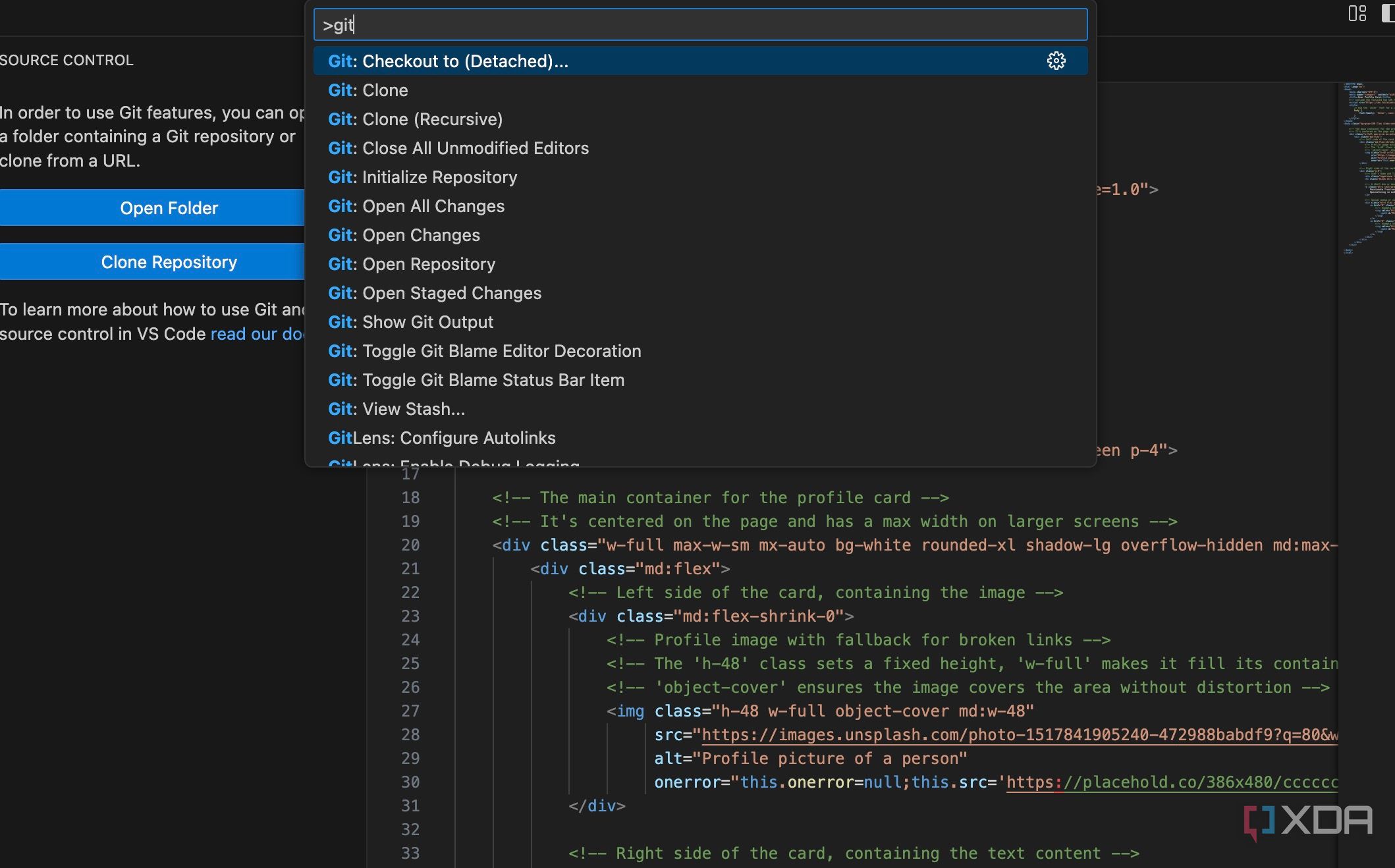Click the 'Profile image with fallback' comment
This screenshot has height=868, width=1395.
(859, 640)
